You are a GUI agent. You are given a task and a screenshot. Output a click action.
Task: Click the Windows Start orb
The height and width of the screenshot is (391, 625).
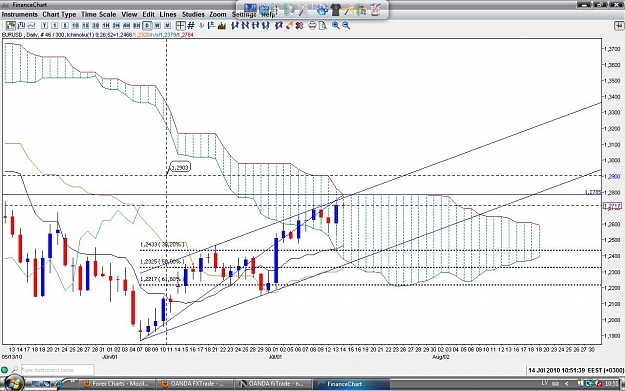click(x=14, y=383)
